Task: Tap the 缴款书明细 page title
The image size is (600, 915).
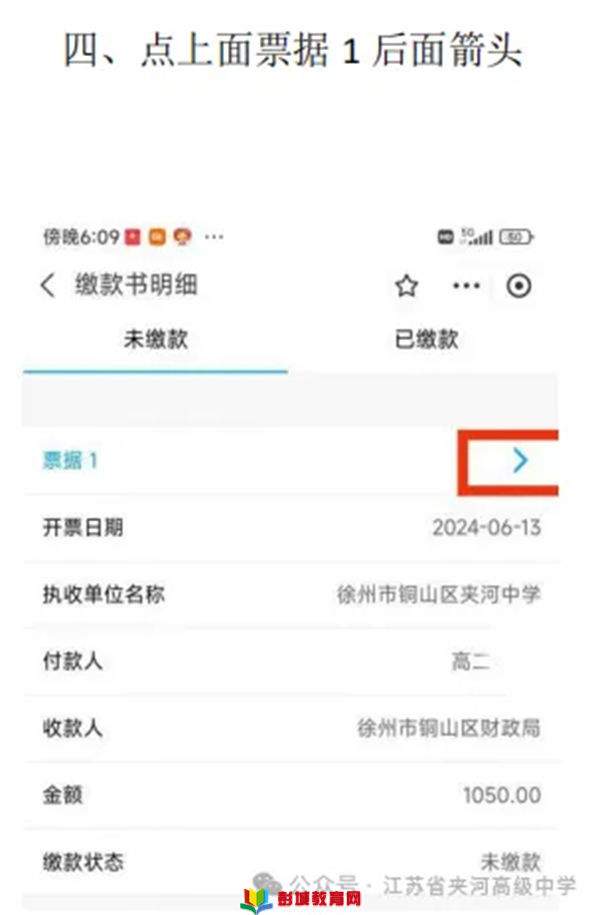Action: coord(136,285)
